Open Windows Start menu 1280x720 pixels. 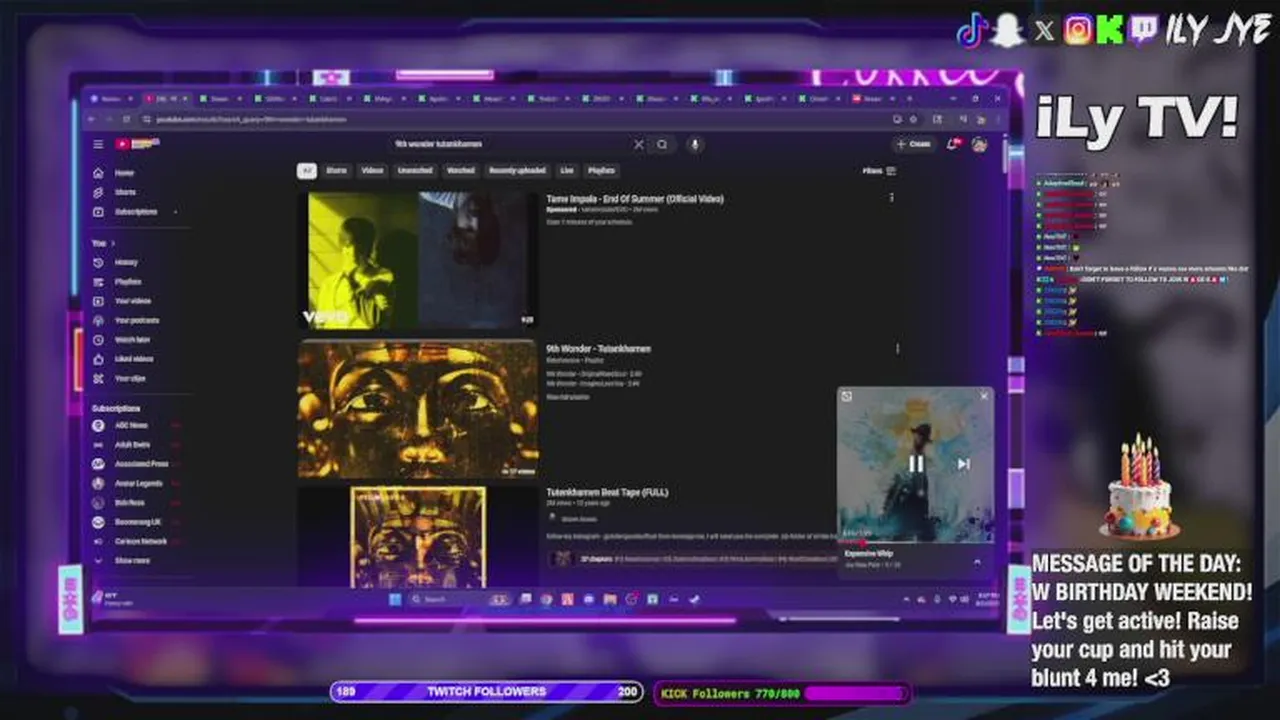click(395, 599)
